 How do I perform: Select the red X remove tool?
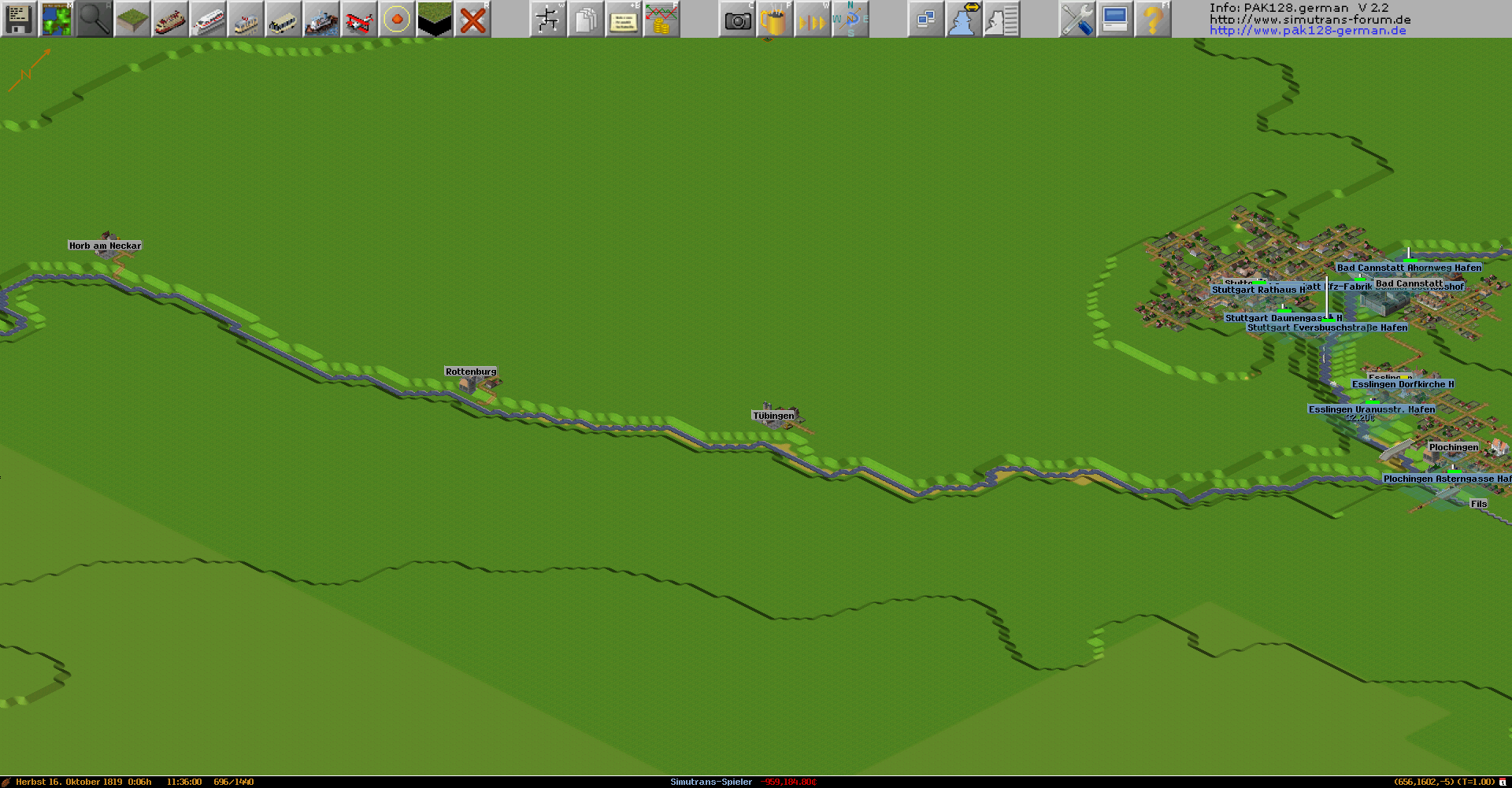pyautogui.click(x=472, y=19)
